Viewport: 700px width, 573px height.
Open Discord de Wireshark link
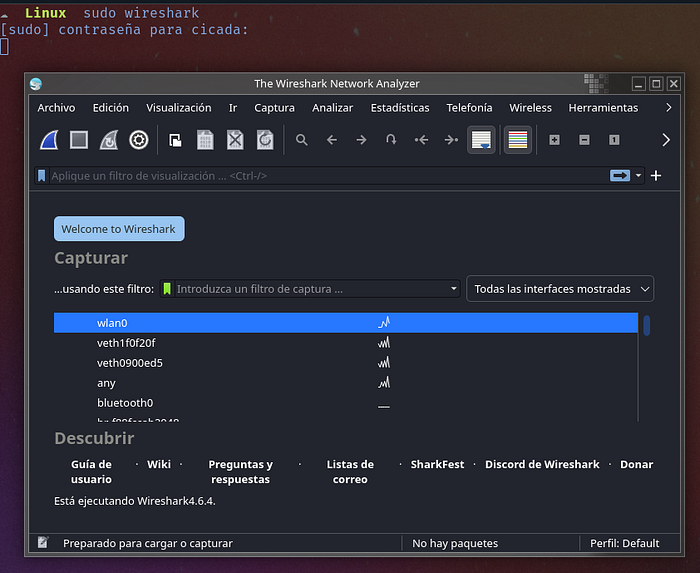tap(542, 465)
